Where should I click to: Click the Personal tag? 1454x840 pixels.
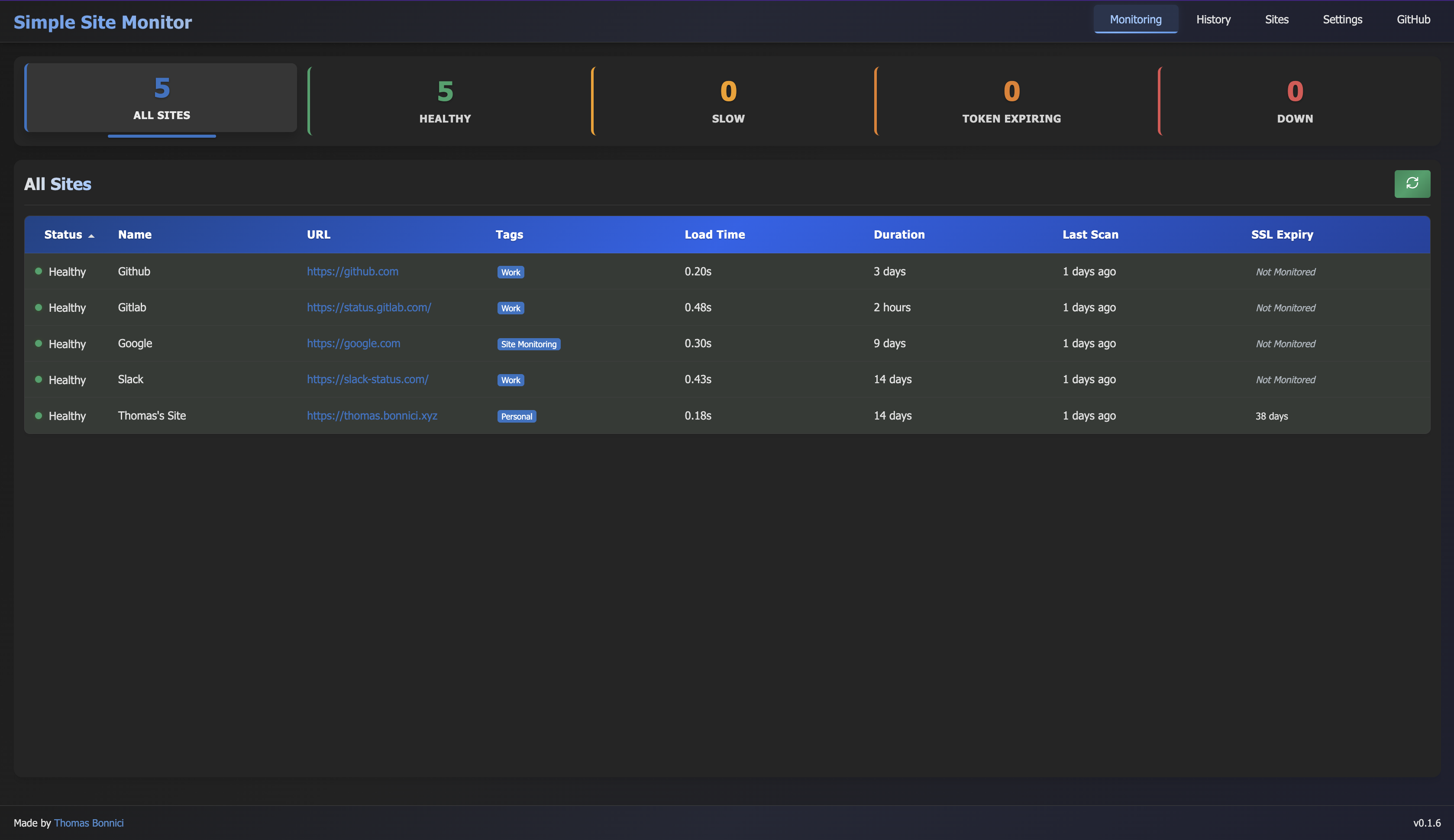[516, 417]
